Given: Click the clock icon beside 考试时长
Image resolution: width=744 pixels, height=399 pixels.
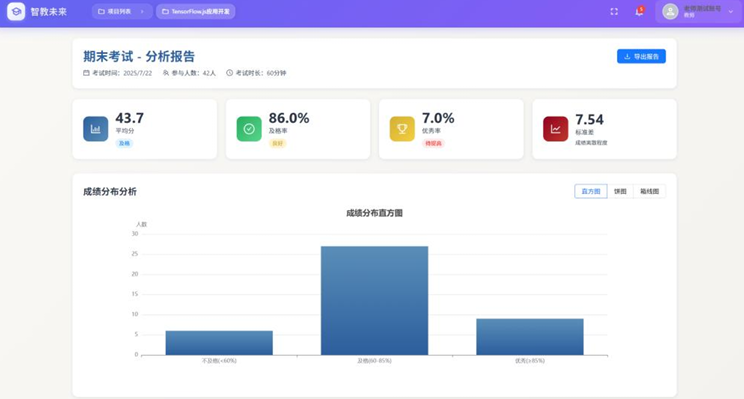Looking at the screenshot, I should (x=230, y=73).
